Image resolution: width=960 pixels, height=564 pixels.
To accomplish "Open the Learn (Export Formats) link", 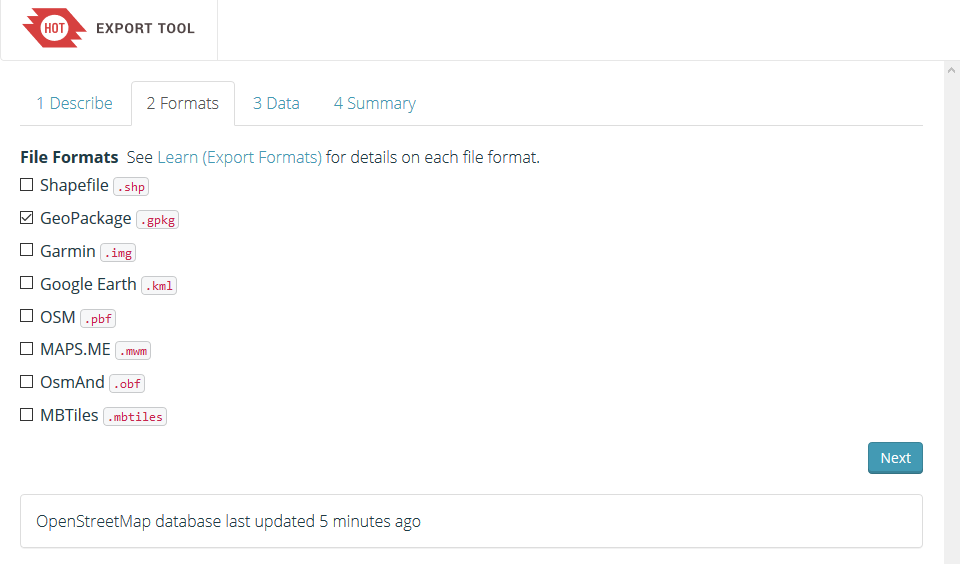I will click(239, 157).
